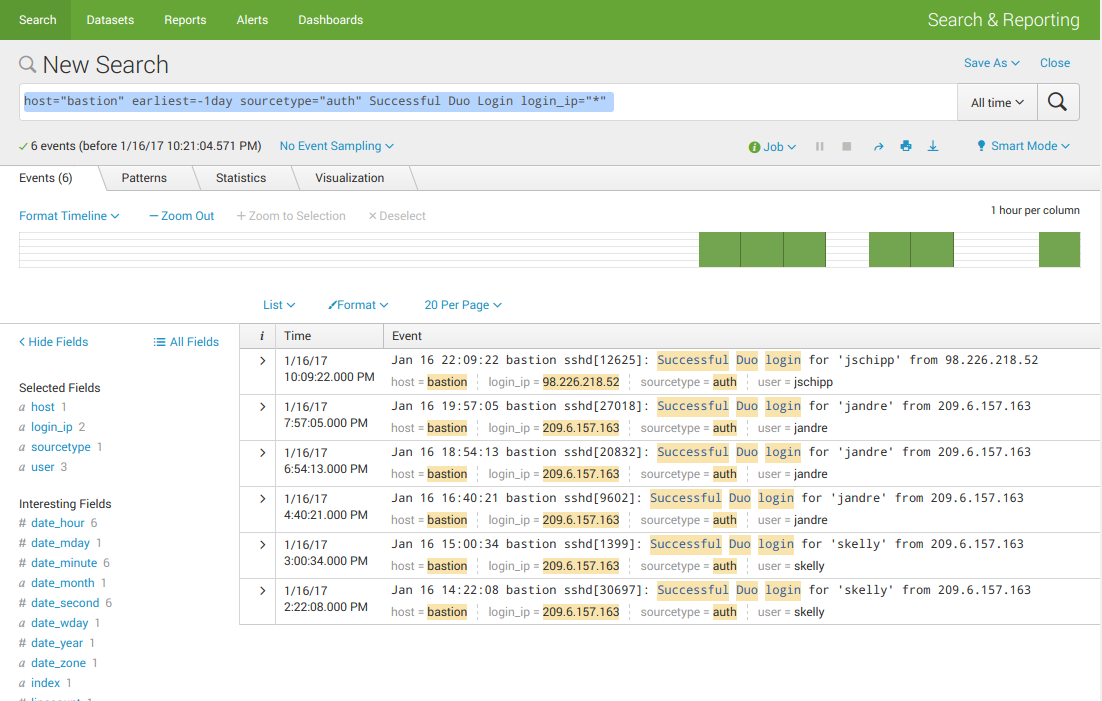Open All Fields list
The image size is (1102, 701).
(x=186, y=342)
